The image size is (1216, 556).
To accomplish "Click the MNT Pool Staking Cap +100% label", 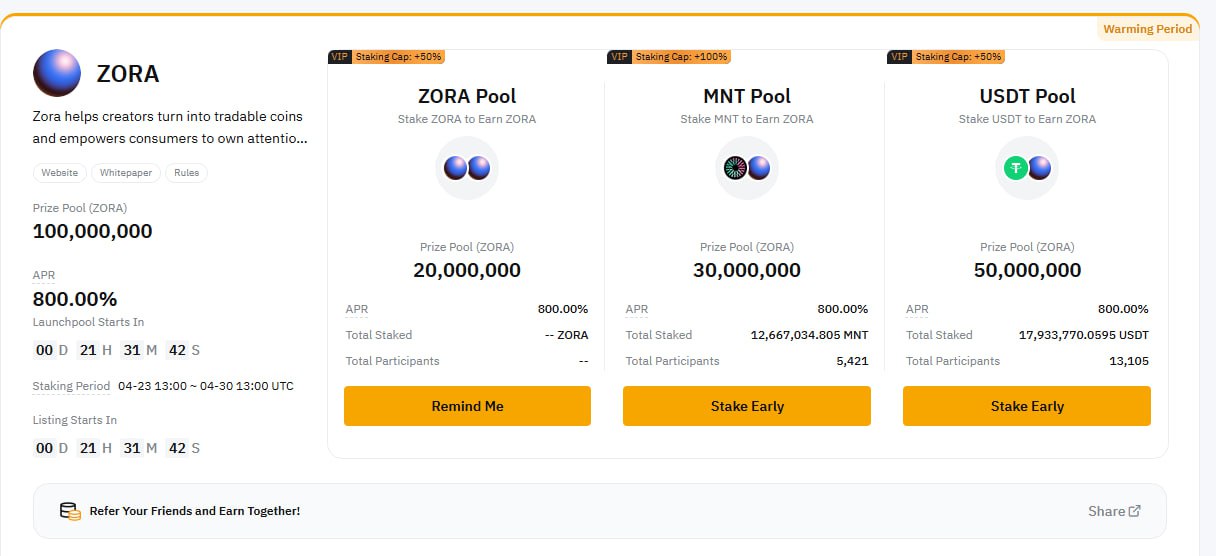I will [x=681, y=57].
